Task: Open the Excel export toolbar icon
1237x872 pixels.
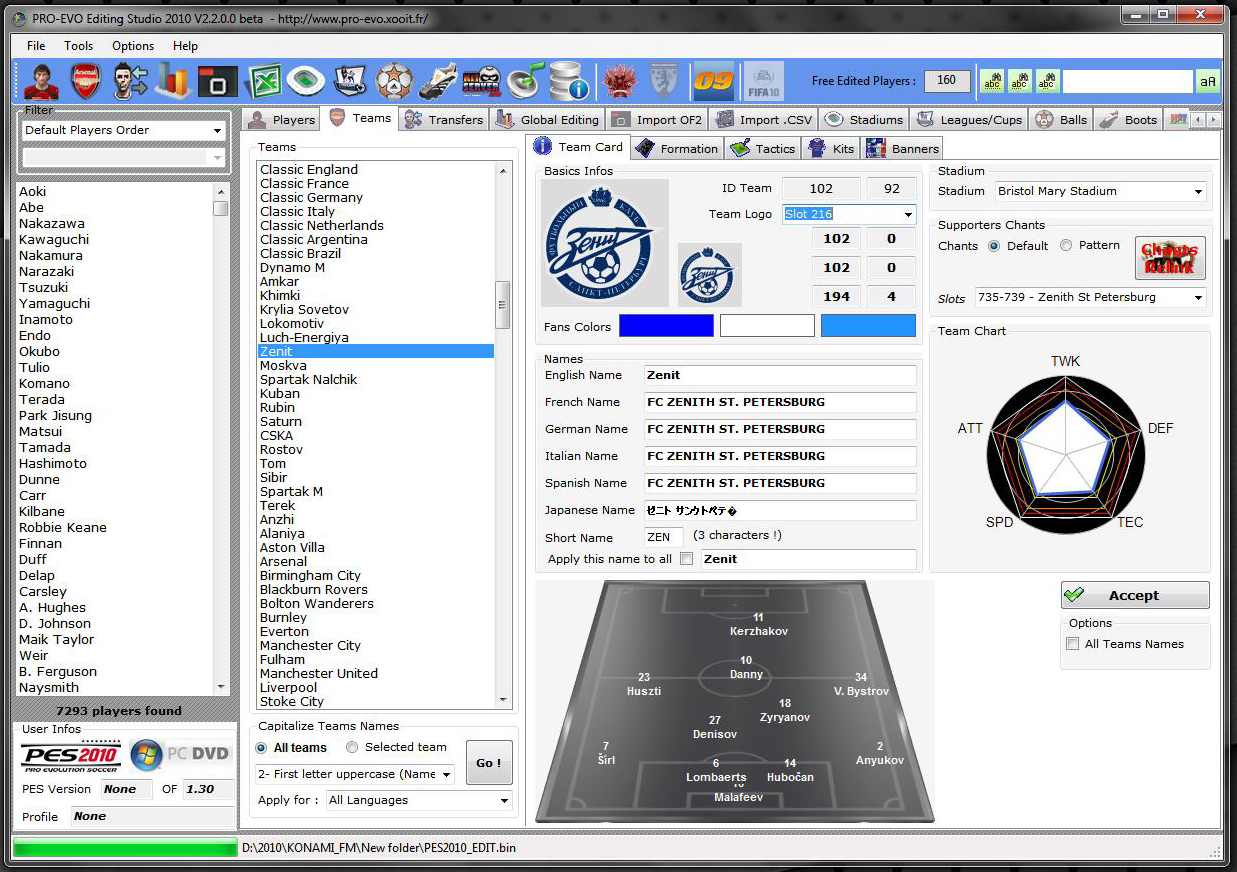Action: [263, 81]
